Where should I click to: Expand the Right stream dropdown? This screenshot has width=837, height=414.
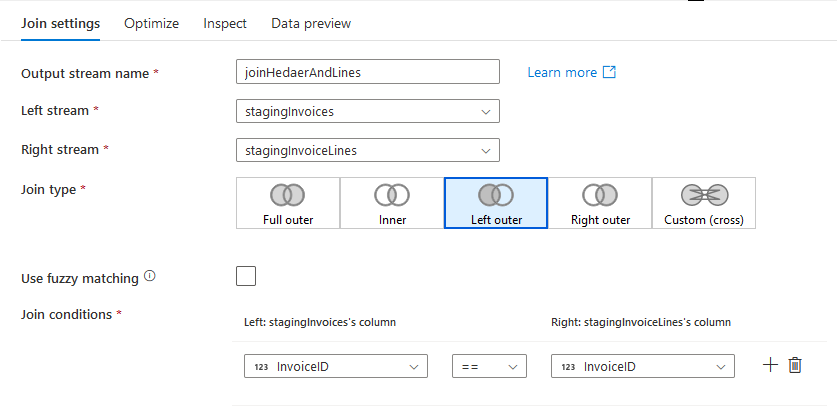point(368,150)
